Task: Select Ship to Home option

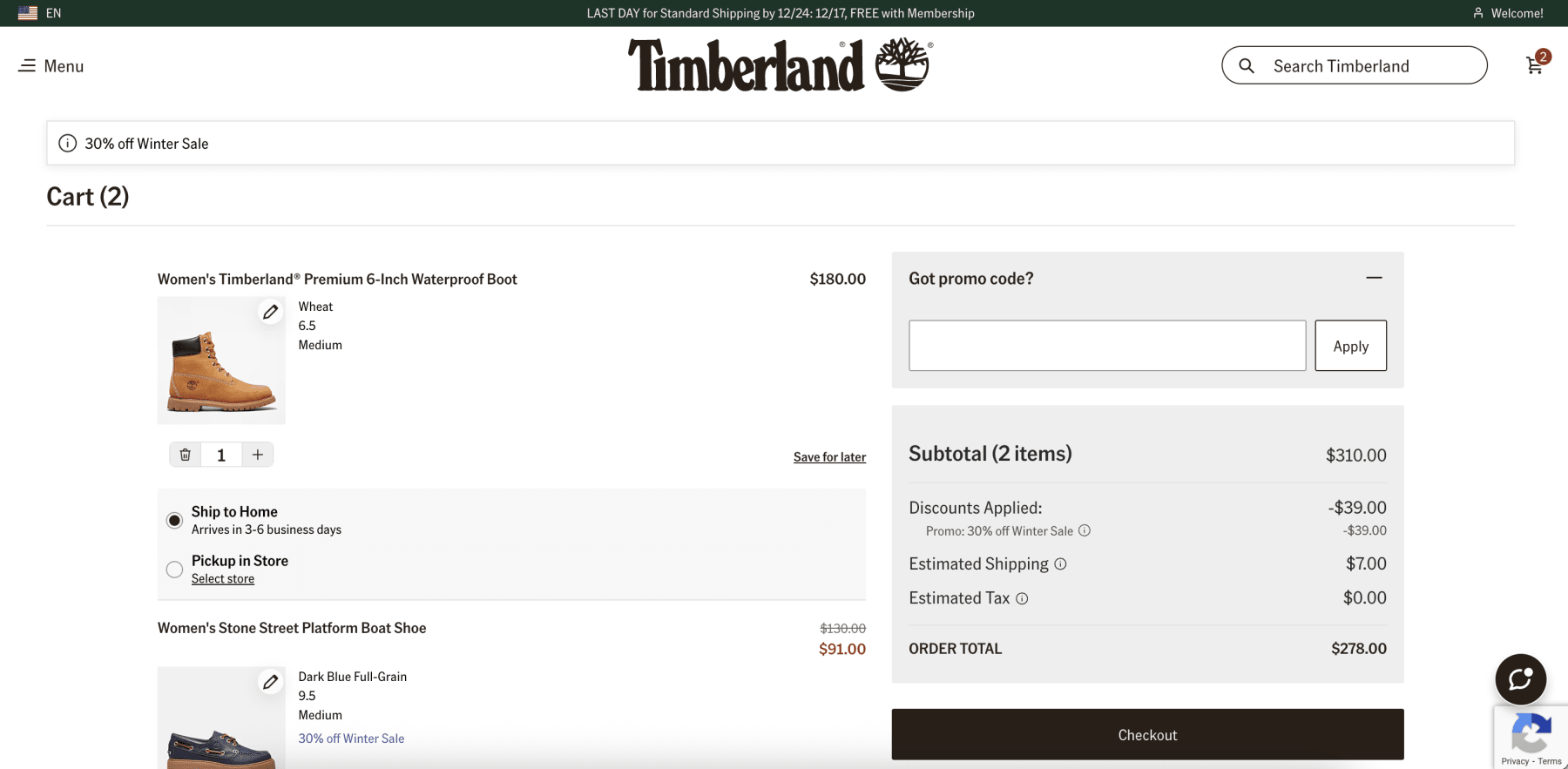Action: [174, 520]
